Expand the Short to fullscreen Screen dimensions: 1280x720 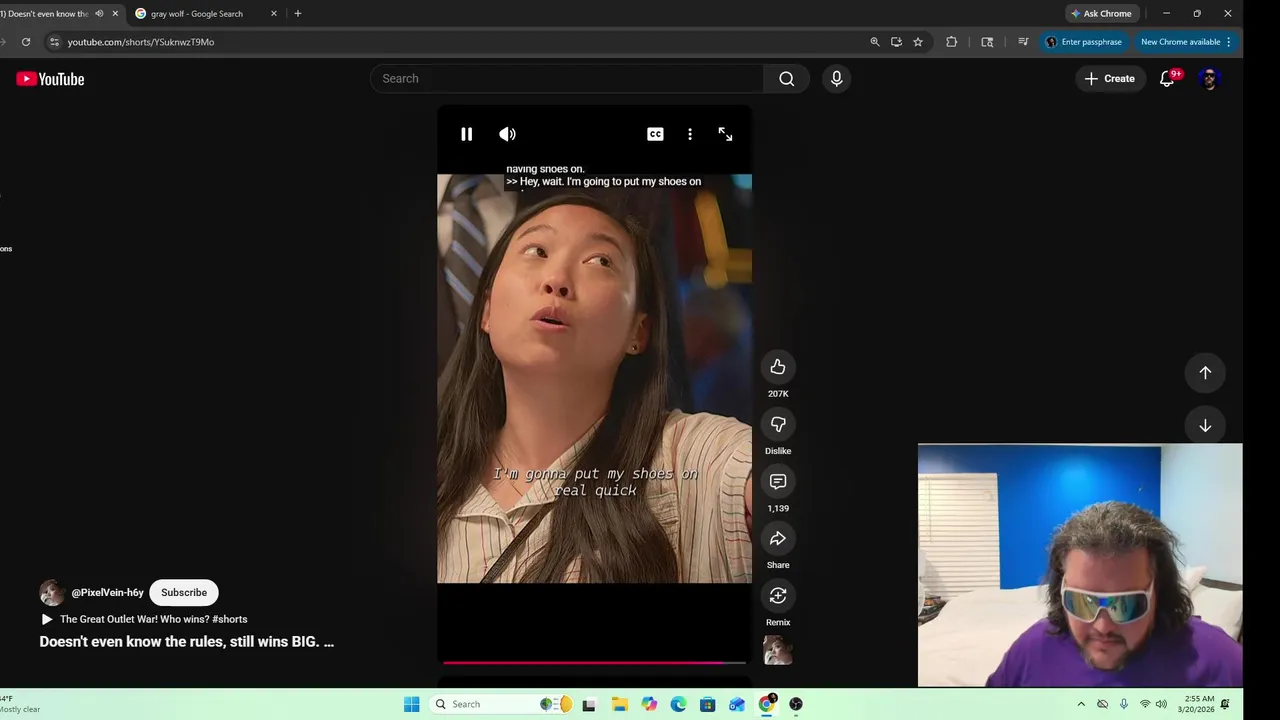coord(725,134)
